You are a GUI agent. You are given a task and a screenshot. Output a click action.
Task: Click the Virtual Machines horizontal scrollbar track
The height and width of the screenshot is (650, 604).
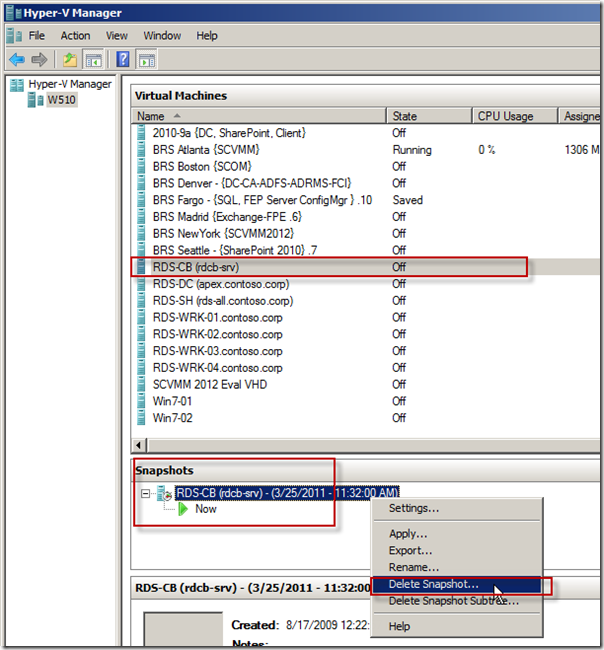373,446
